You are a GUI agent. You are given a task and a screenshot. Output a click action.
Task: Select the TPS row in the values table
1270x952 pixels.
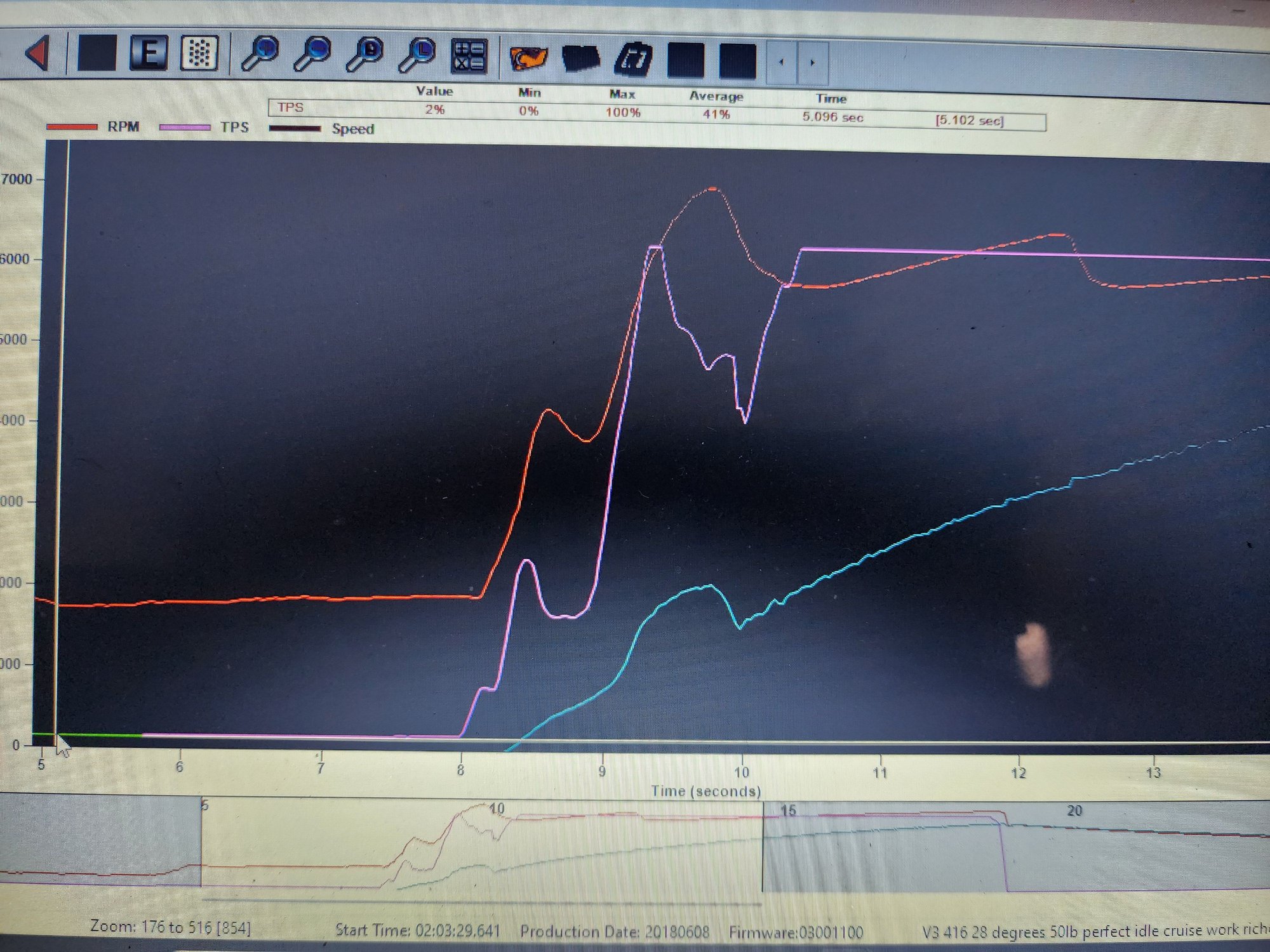(290, 107)
